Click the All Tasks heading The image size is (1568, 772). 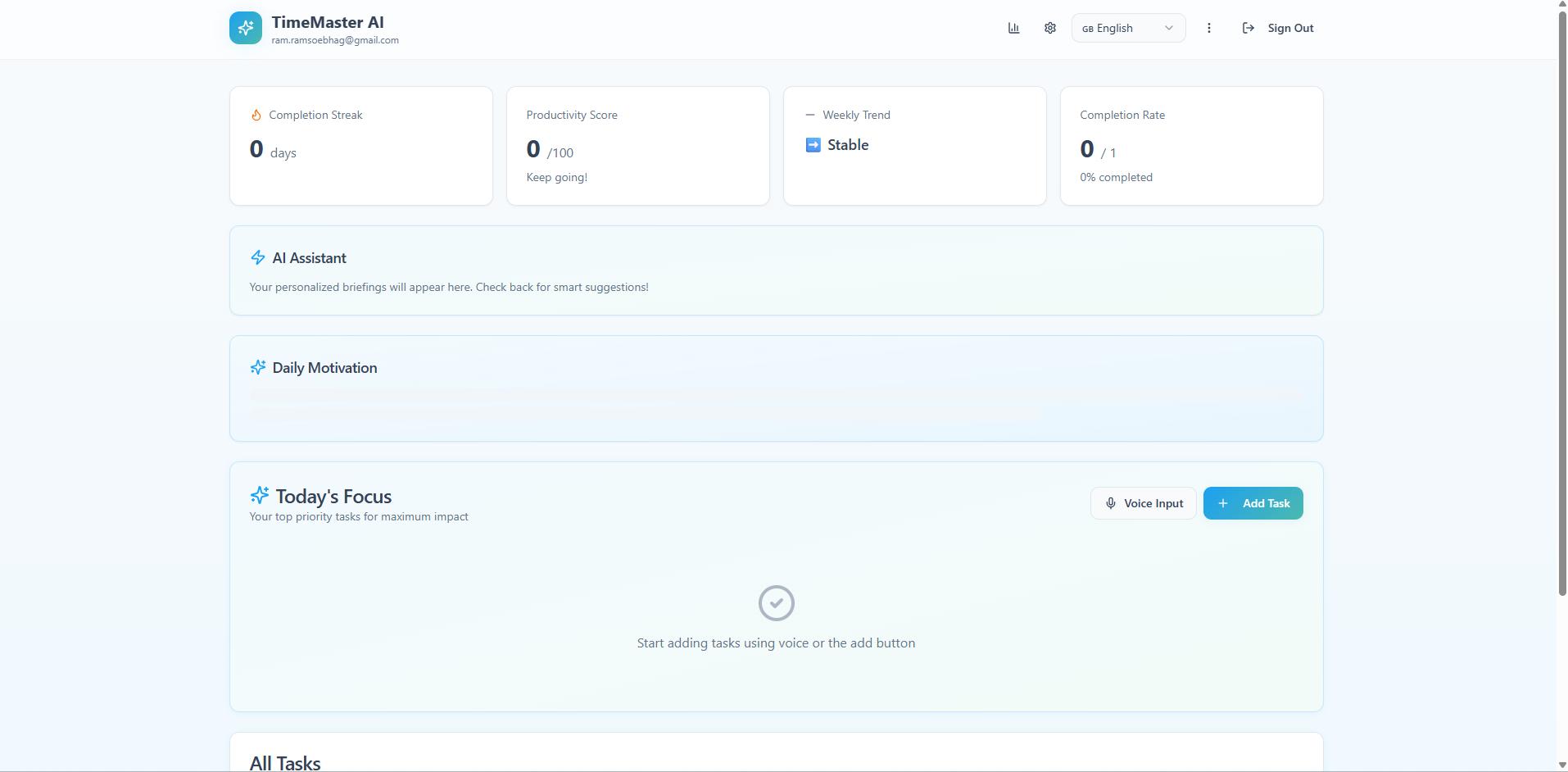pos(285,763)
